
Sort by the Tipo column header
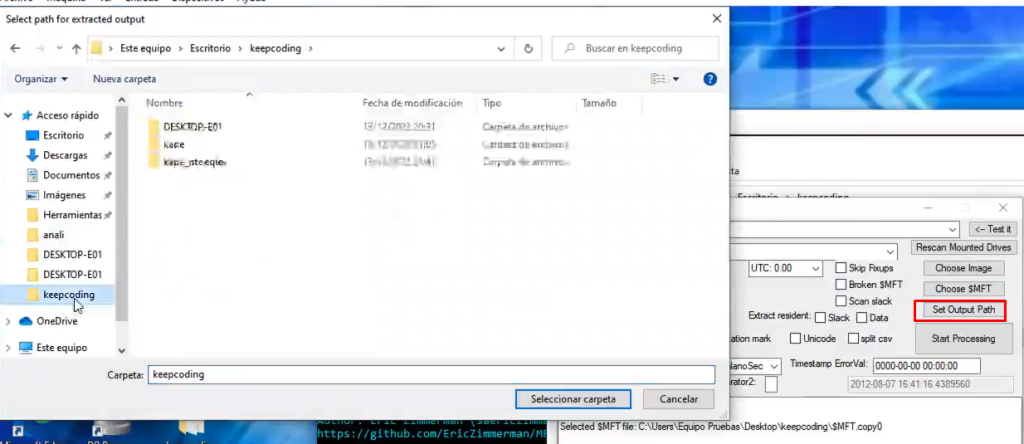(492, 103)
